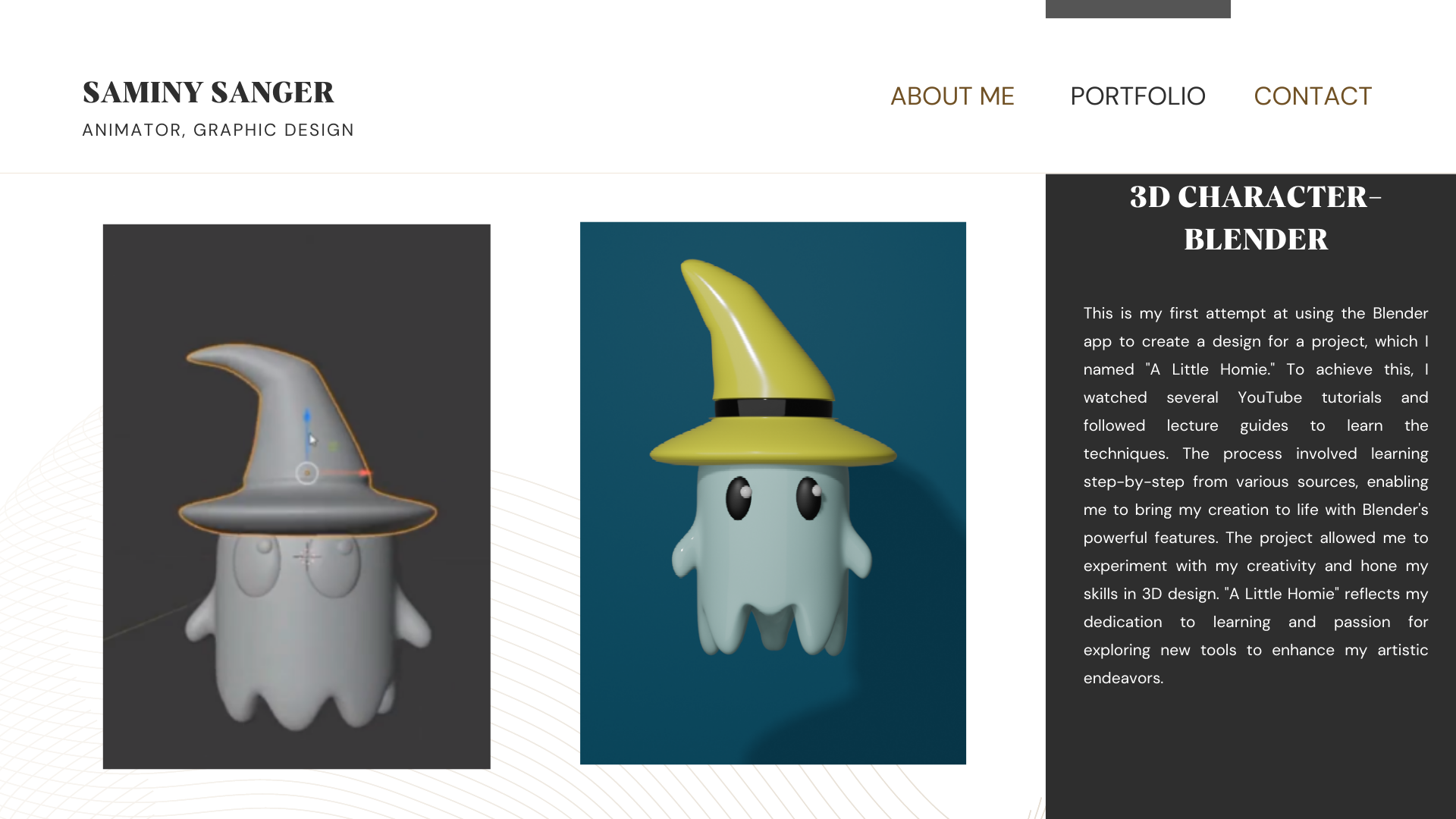1456x819 pixels.
Task: Click the dark grey bar above Portfolio
Action: (x=1137, y=9)
